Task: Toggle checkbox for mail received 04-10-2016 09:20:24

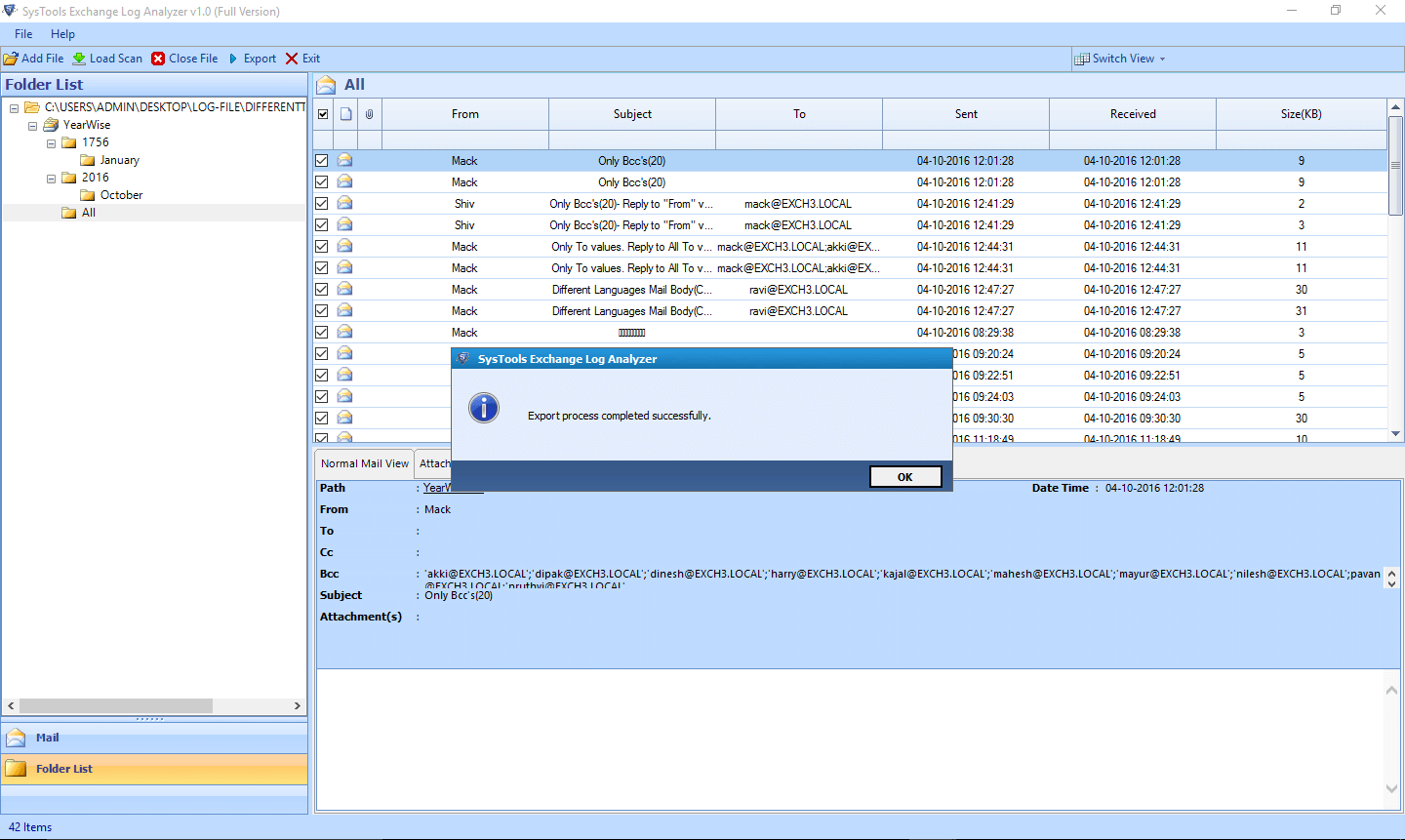Action: tap(321, 354)
